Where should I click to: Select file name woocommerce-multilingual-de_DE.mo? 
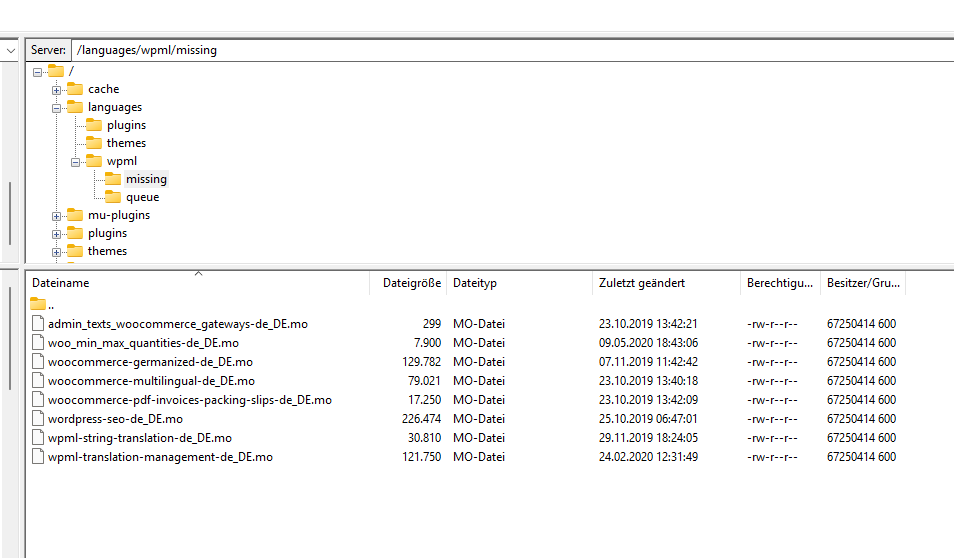151,380
